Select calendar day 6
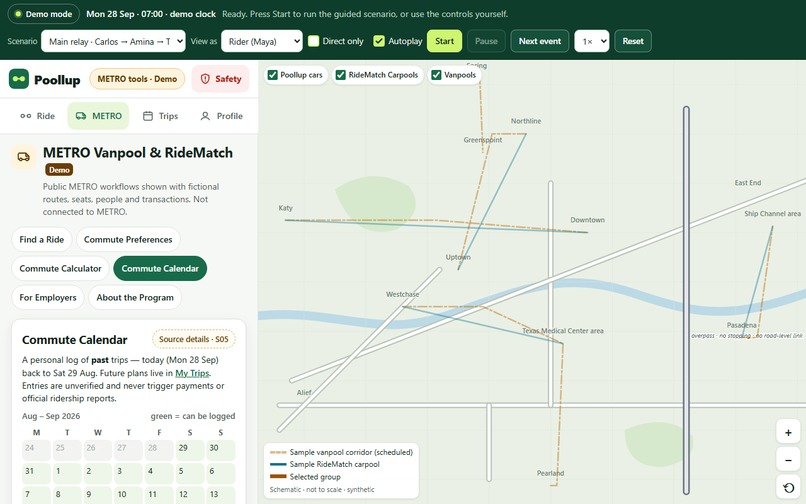Viewport: 806px width, 504px height. tap(221, 473)
